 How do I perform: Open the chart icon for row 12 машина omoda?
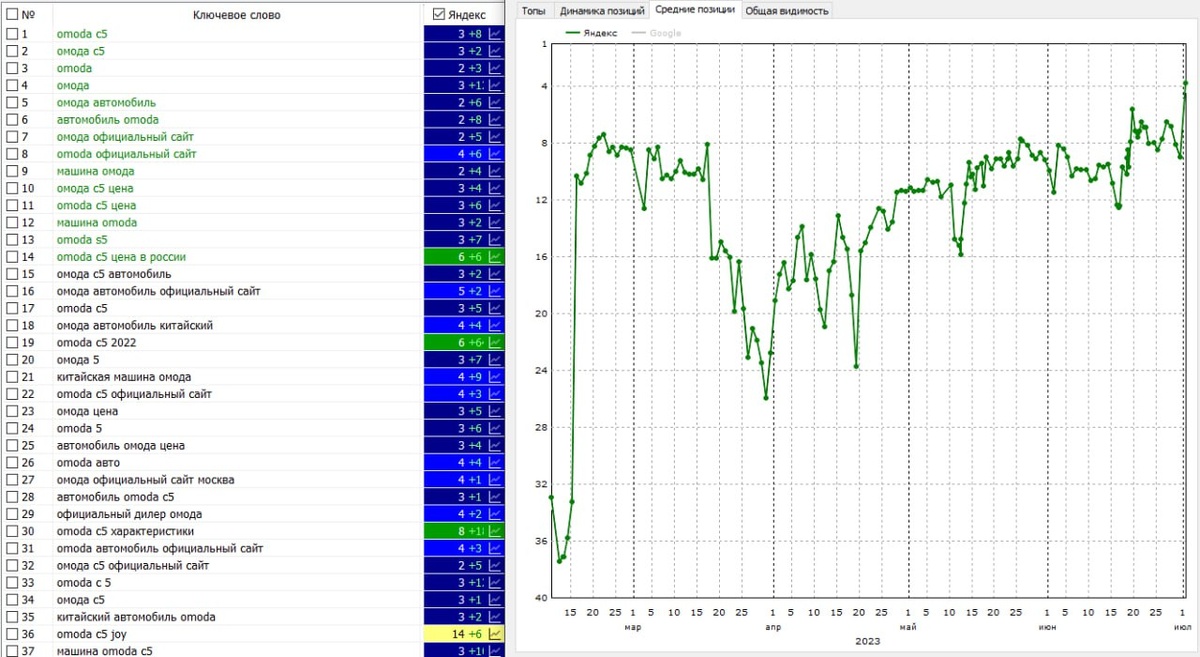click(x=495, y=222)
